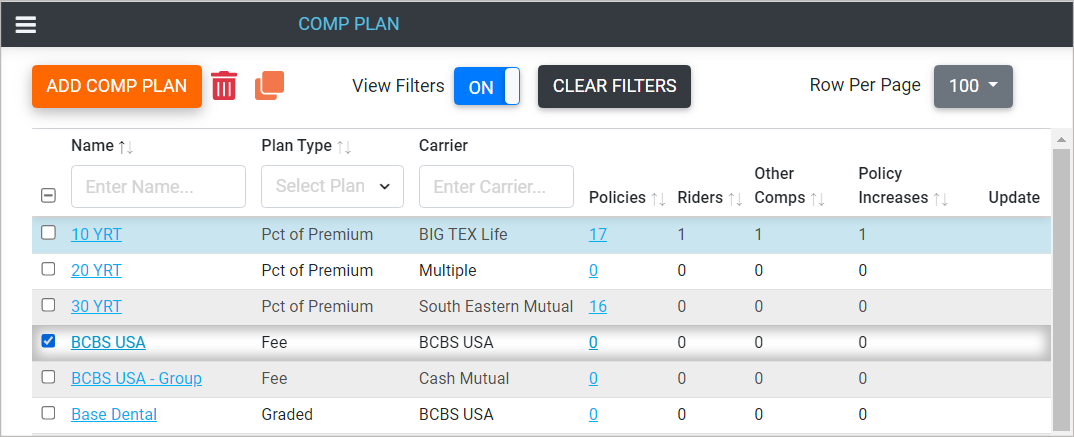Uncheck the BCBS USA row checkbox
The height and width of the screenshot is (437, 1074).
[x=48, y=342]
